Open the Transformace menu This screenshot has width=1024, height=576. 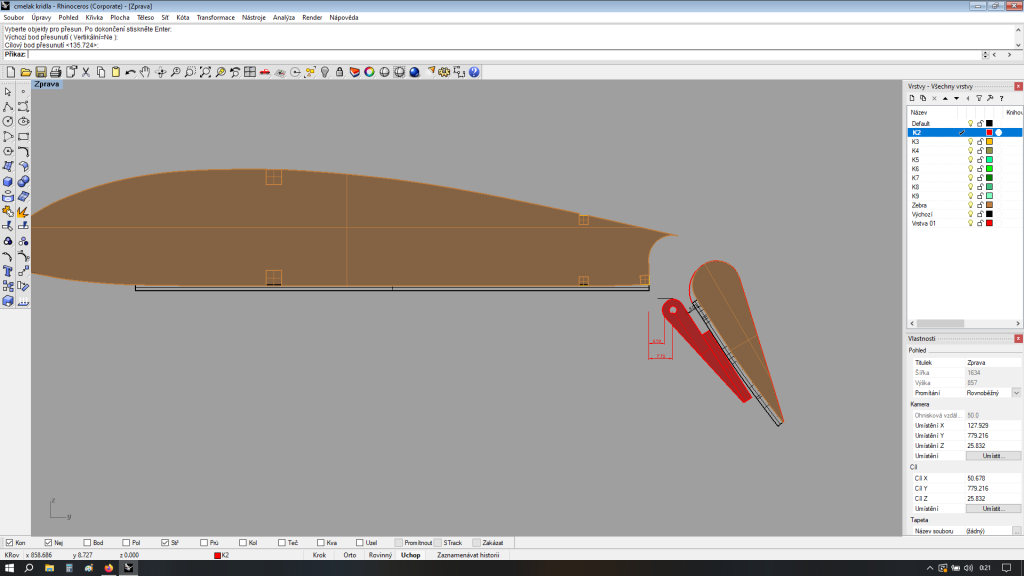[215, 17]
